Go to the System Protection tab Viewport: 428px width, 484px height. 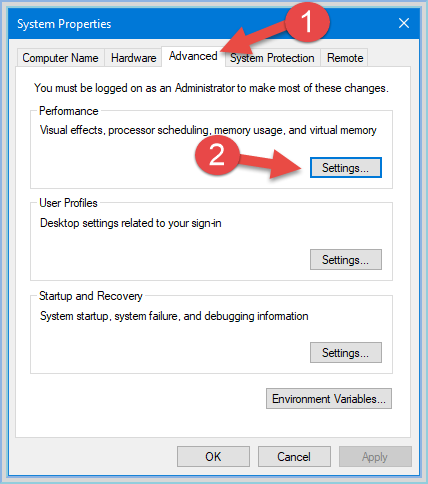(x=272, y=58)
